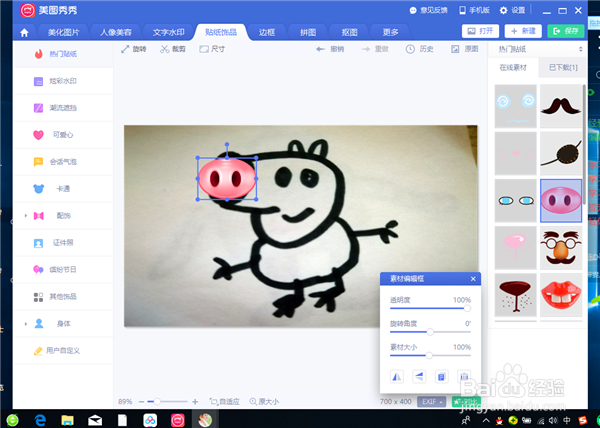Click the 裁剪 crop scissors tool
The image size is (600, 428).
tap(173, 49)
